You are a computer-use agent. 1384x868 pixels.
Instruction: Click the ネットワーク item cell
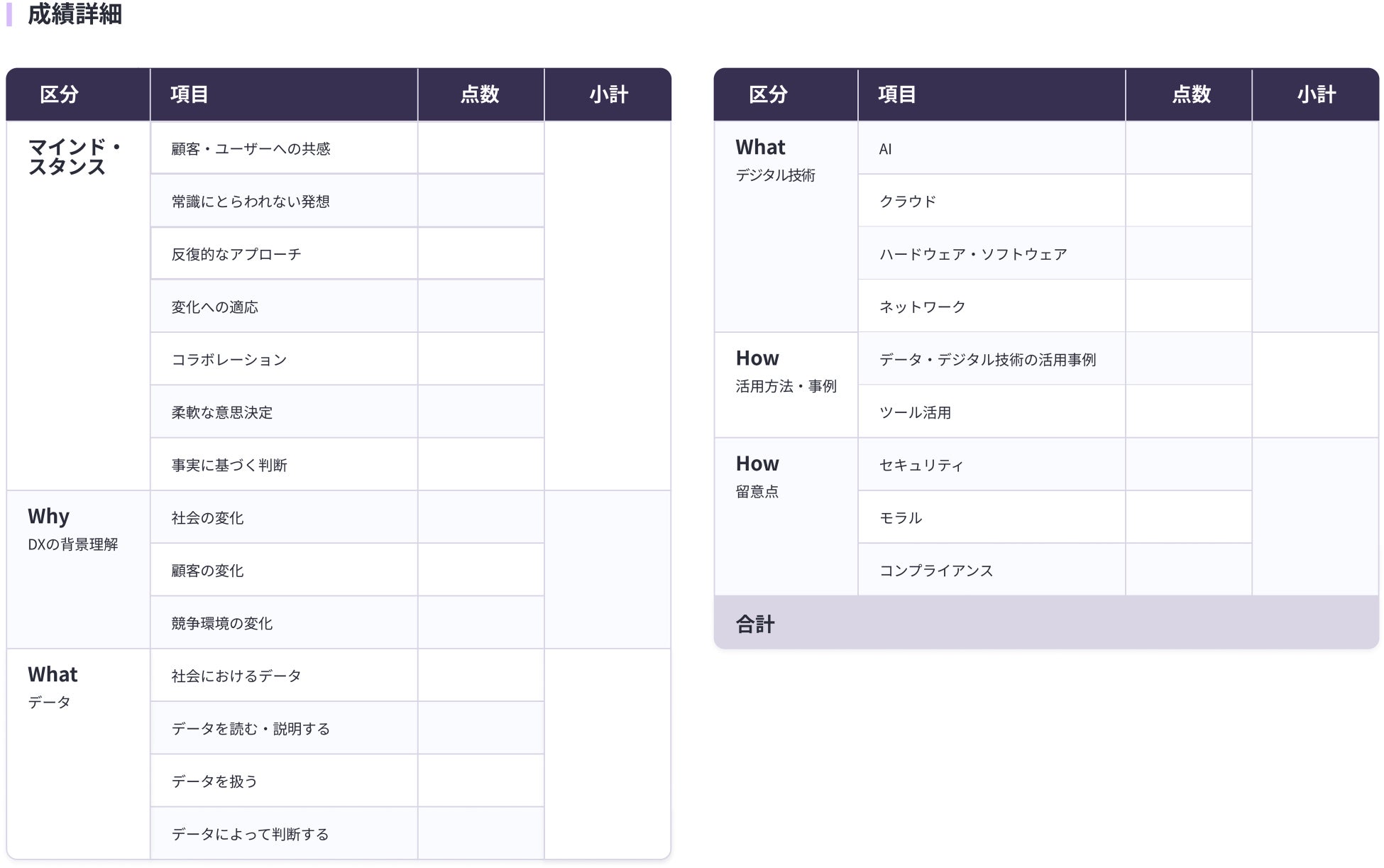tap(922, 307)
